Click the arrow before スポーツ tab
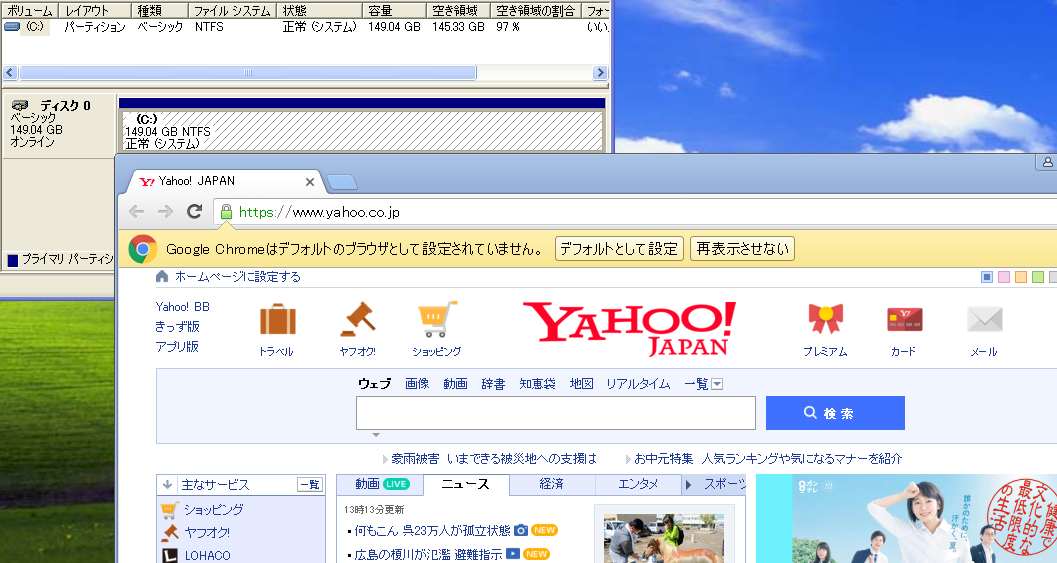Image resolution: width=1057 pixels, height=563 pixels. [688, 485]
